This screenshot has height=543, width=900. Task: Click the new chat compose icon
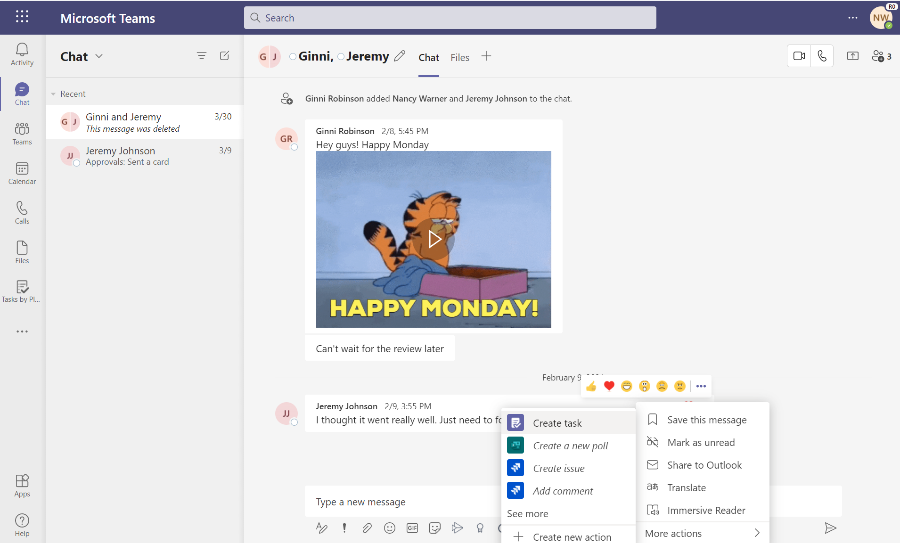click(225, 56)
